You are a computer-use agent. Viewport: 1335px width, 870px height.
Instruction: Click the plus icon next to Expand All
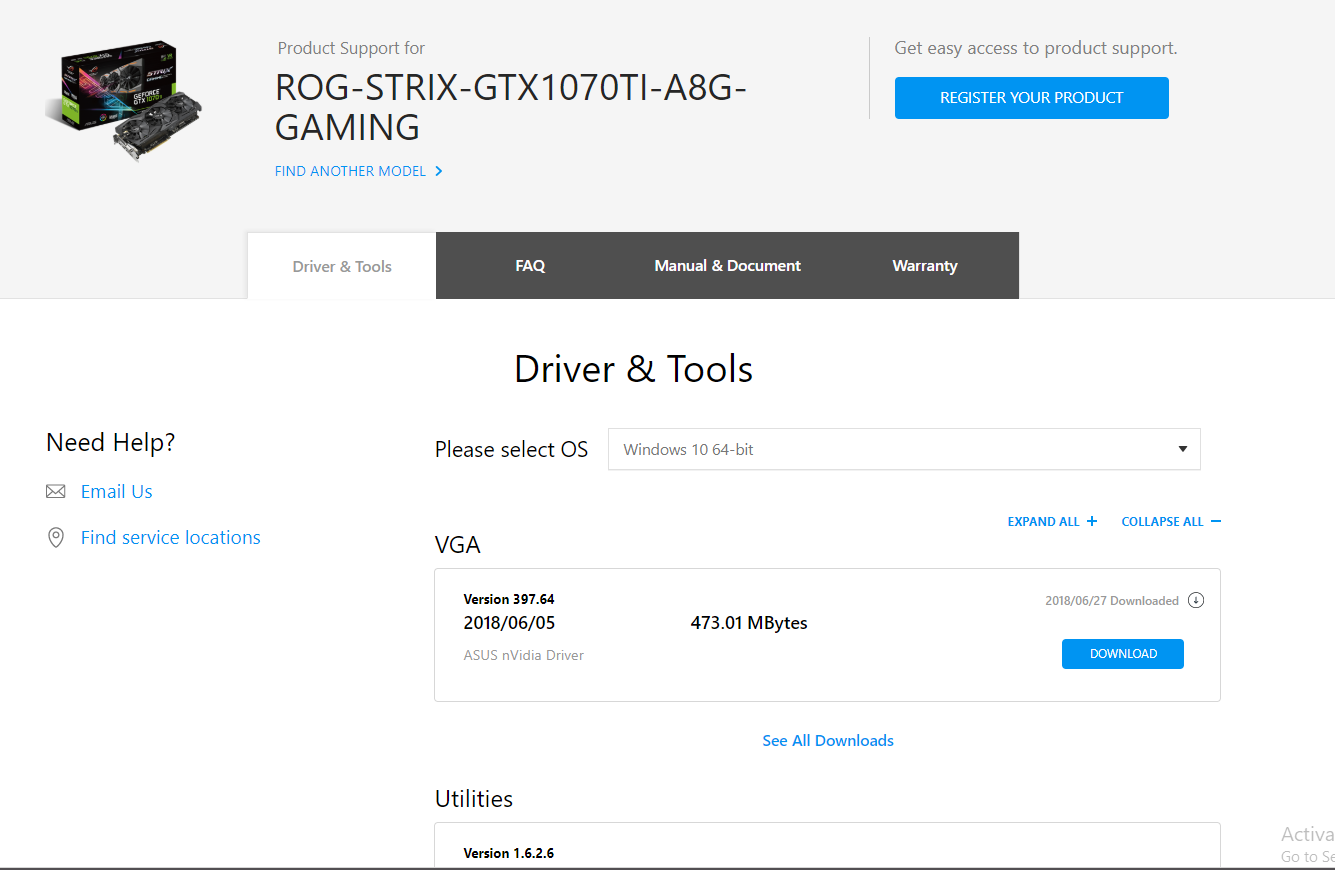1092,521
